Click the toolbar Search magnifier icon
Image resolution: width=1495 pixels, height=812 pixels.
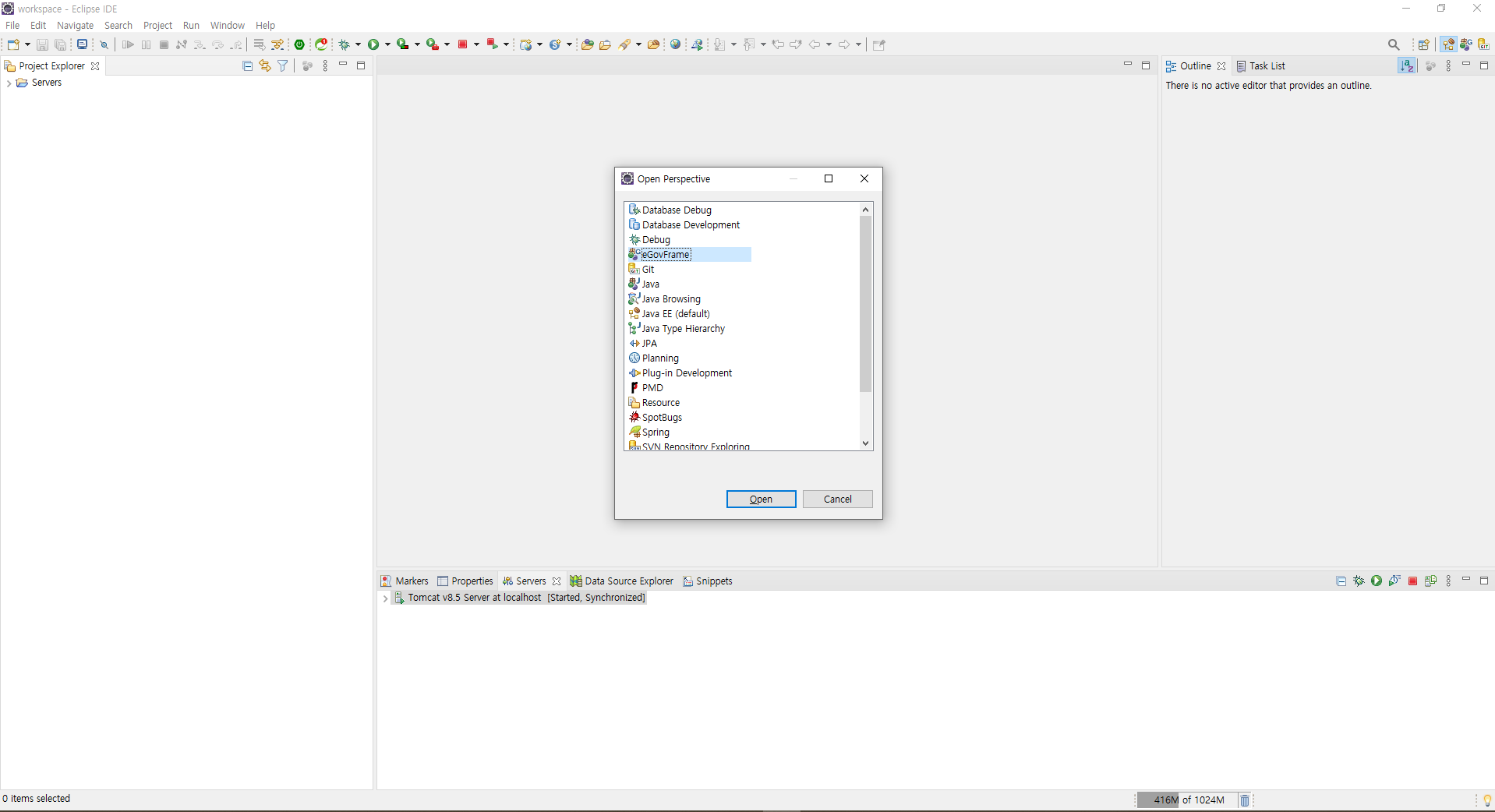coord(1394,44)
